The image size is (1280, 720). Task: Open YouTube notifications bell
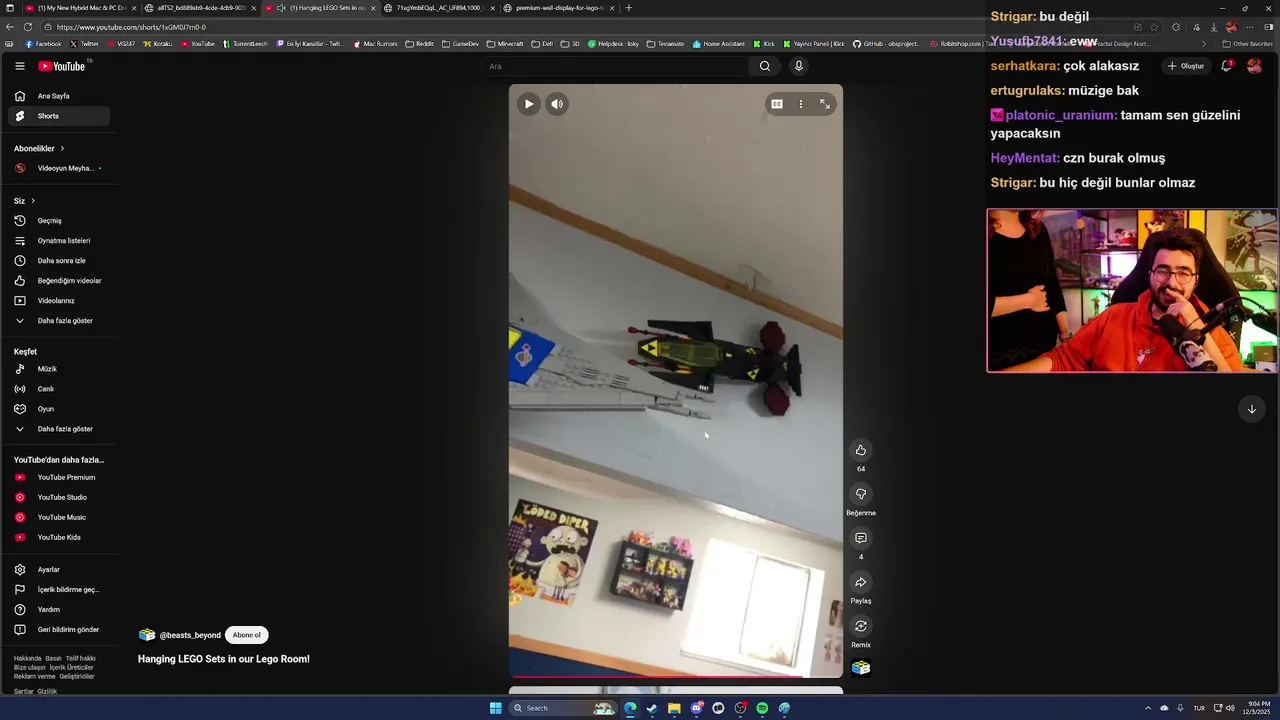1226,66
